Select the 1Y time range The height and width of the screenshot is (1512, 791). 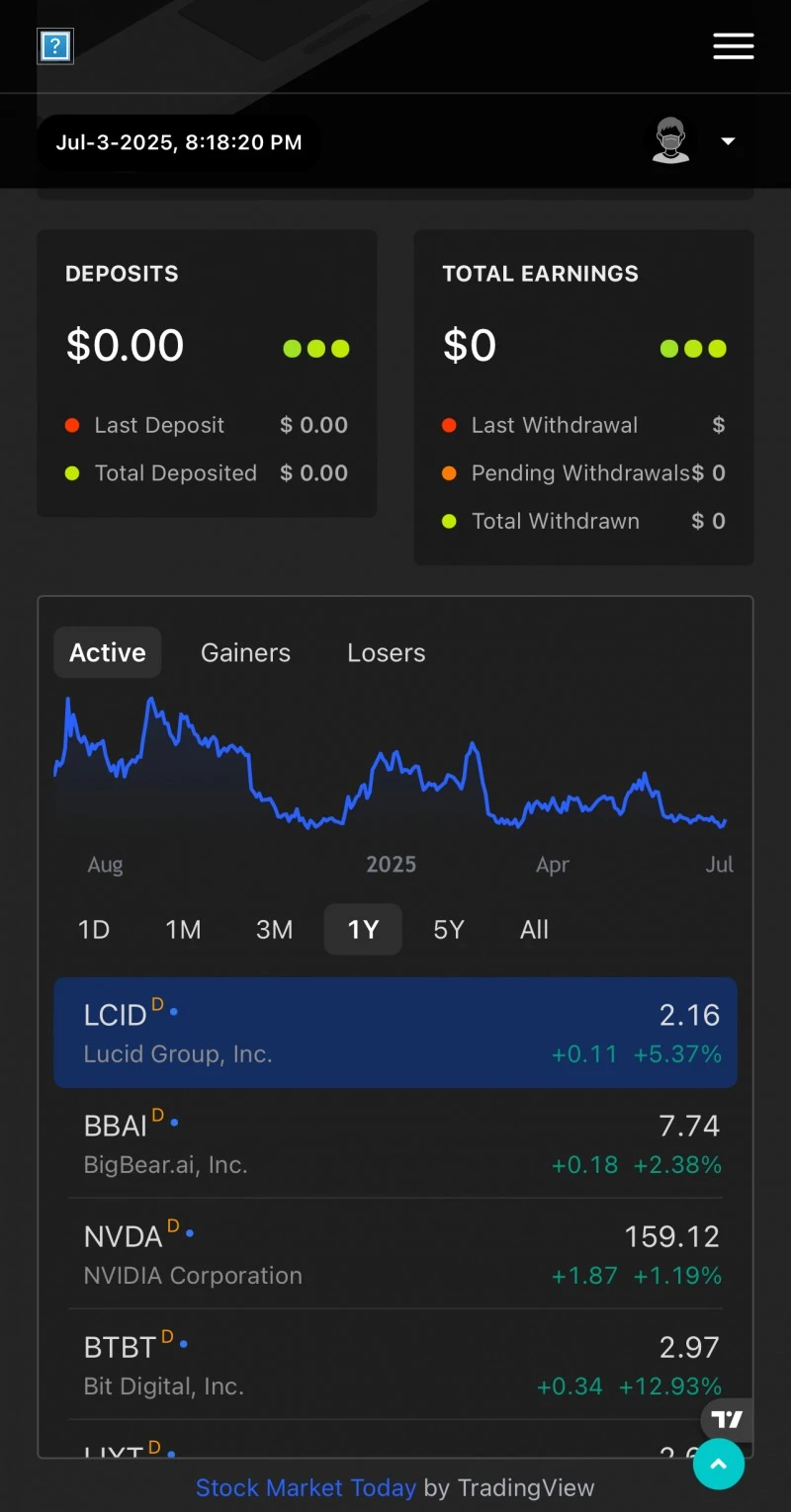(363, 929)
